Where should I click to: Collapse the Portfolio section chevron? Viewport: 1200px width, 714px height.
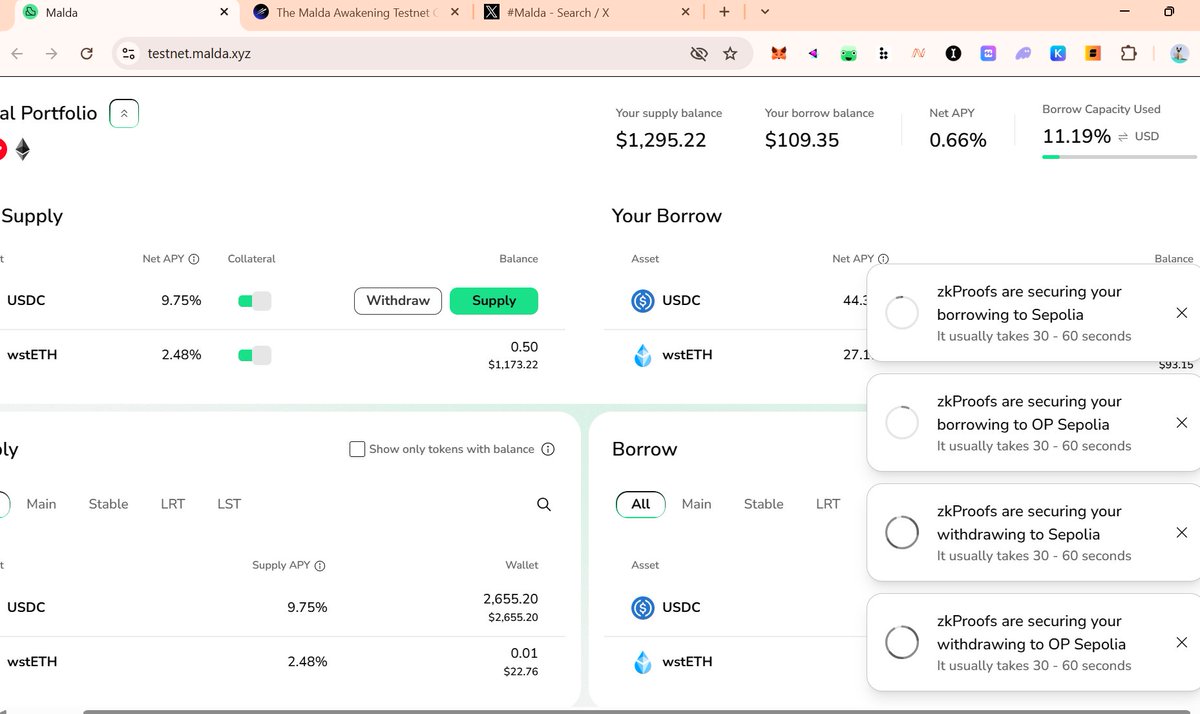[124, 113]
